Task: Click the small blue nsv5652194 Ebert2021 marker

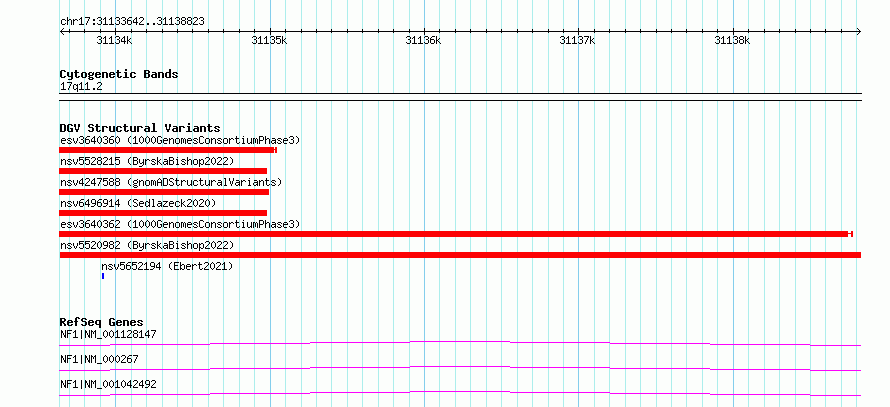Action: [x=103, y=276]
